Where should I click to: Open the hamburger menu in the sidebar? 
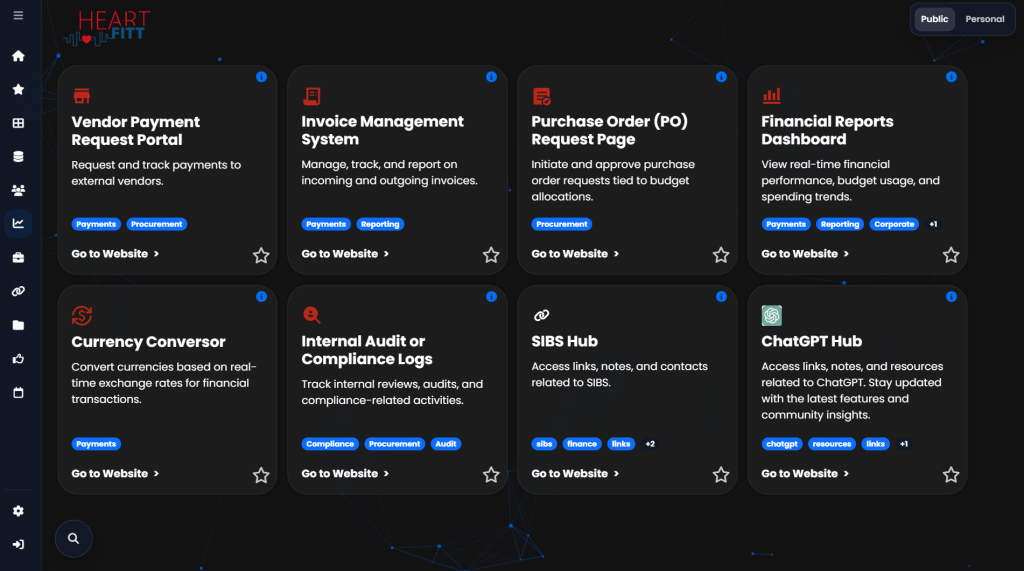[18, 15]
